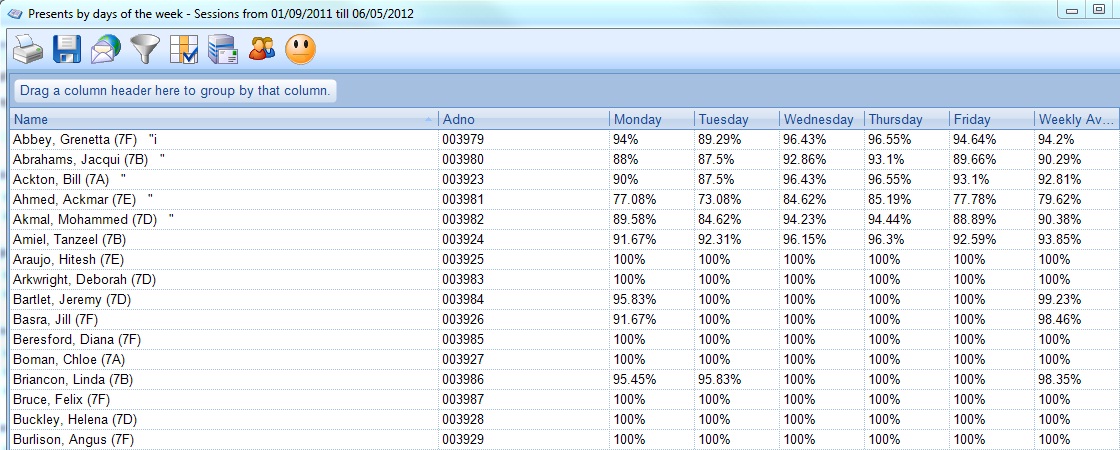Viewport: 1120px width, 450px height.
Task: Sort by the Monday column header
Action: click(651, 119)
